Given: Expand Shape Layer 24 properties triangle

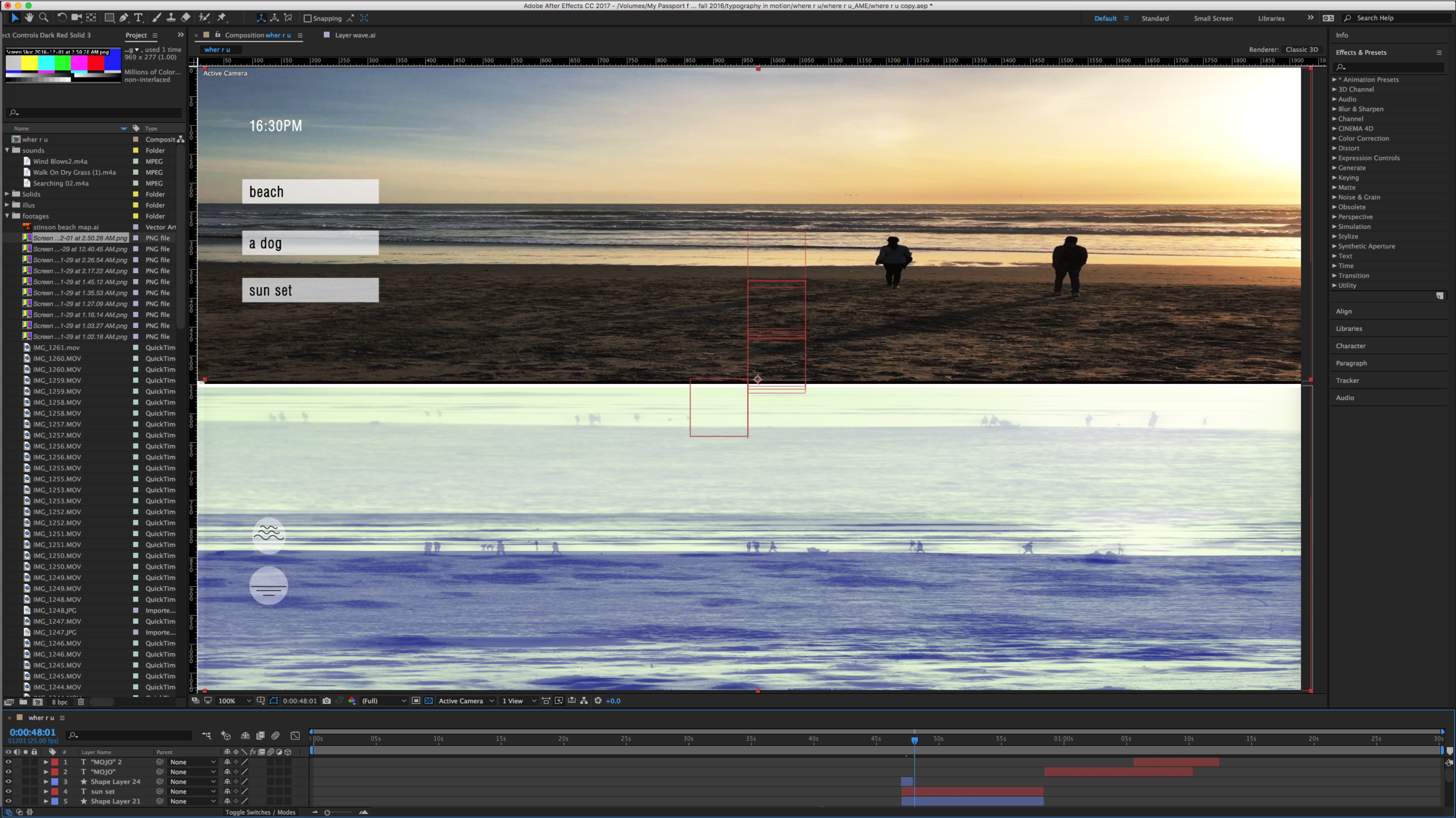Looking at the screenshot, I should click(x=46, y=782).
